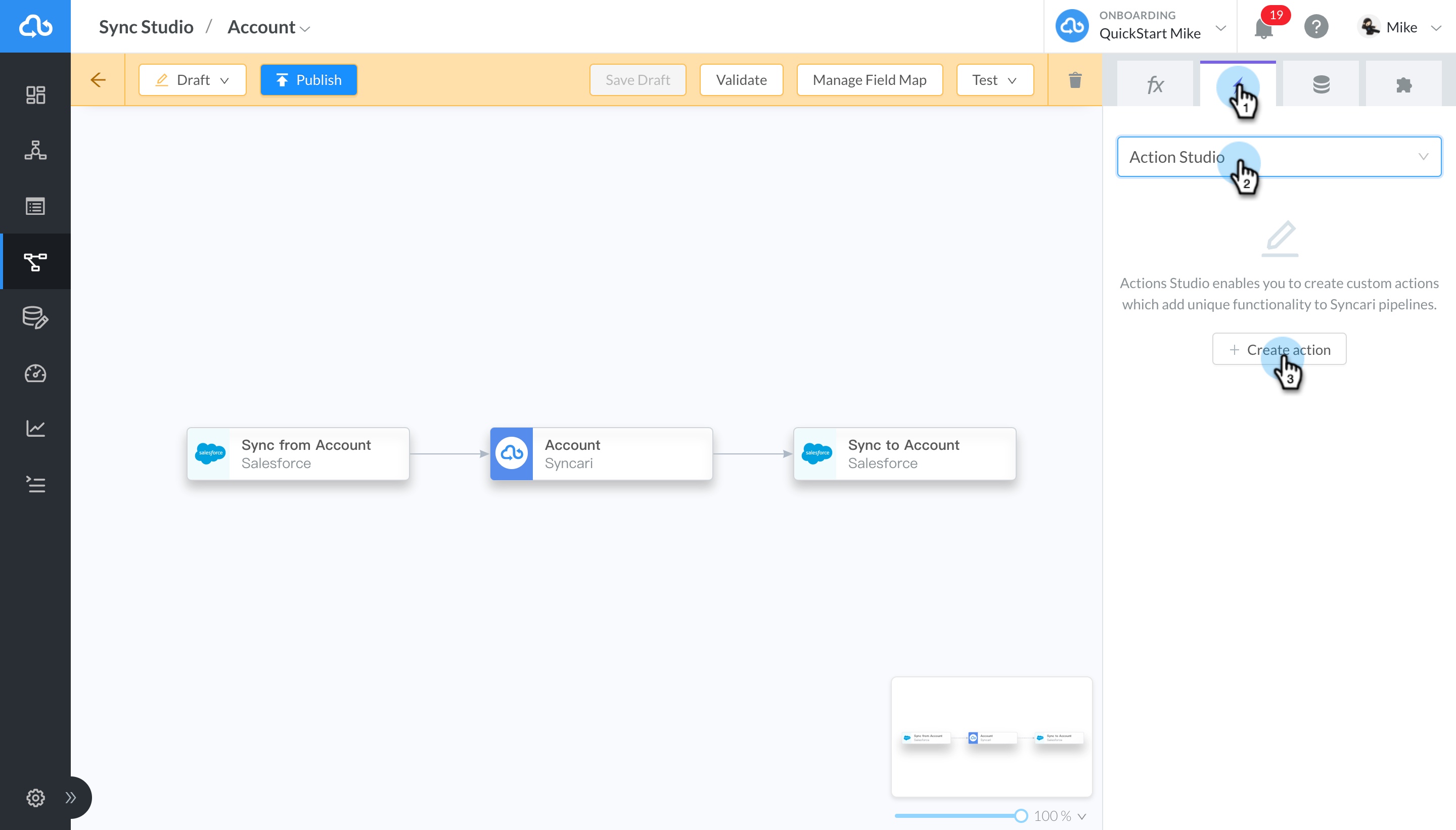Switch to the database stack tab

pos(1321,84)
